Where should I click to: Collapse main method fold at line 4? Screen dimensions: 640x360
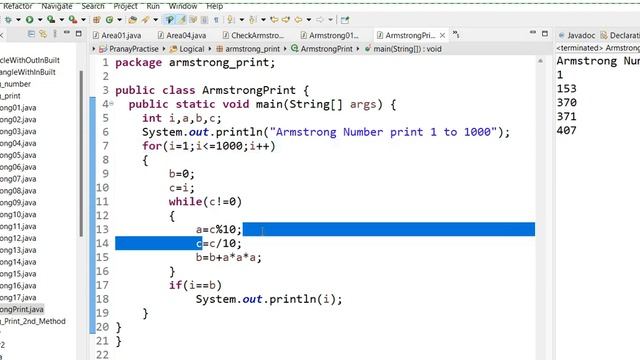click(x=111, y=104)
